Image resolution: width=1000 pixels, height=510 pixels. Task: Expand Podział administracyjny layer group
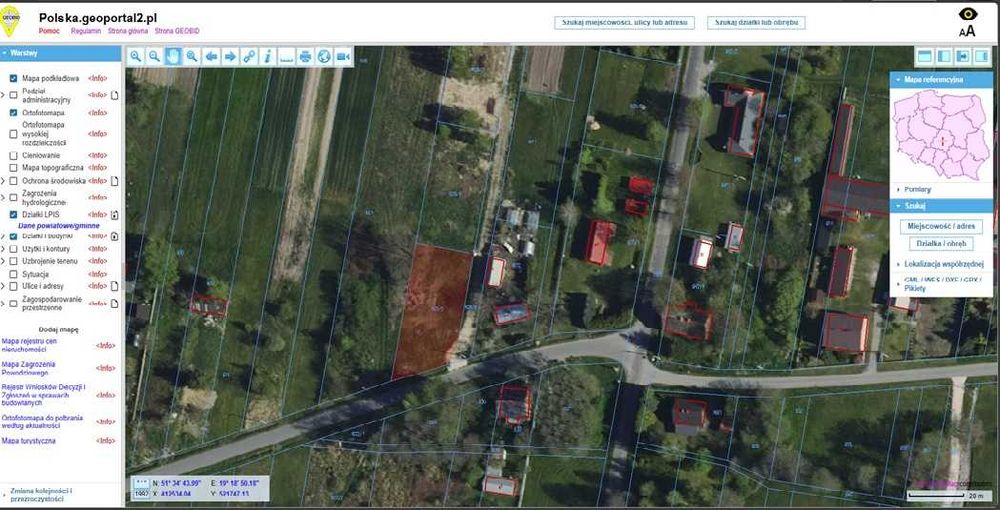pos(3,96)
